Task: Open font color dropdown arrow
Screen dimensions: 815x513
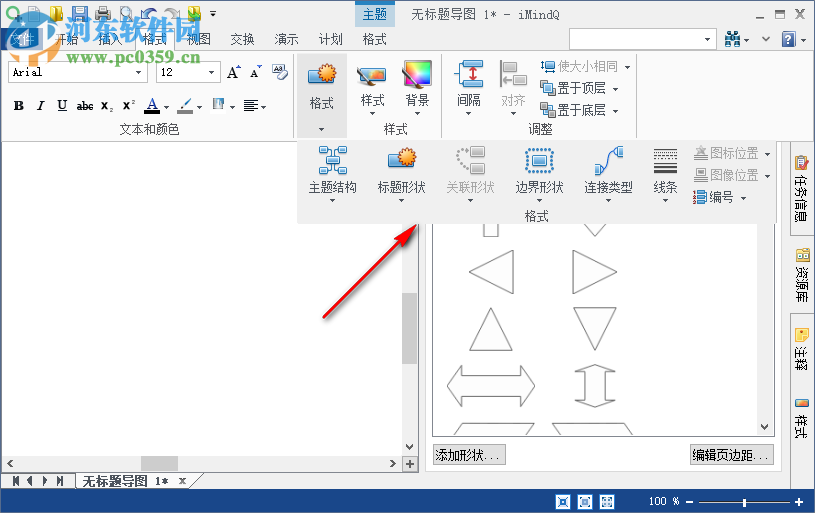Action: (166, 108)
